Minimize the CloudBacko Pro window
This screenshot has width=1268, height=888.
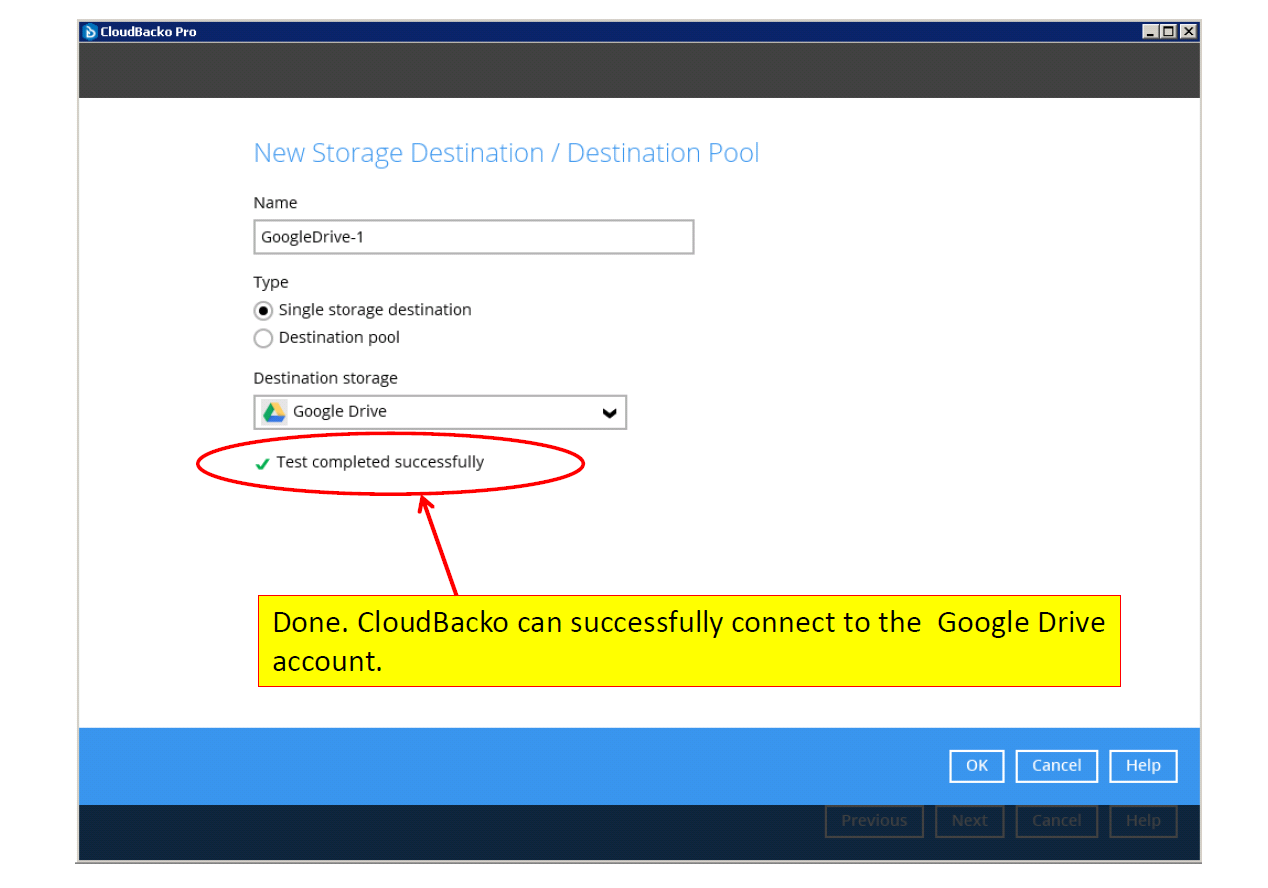tap(1151, 32)
